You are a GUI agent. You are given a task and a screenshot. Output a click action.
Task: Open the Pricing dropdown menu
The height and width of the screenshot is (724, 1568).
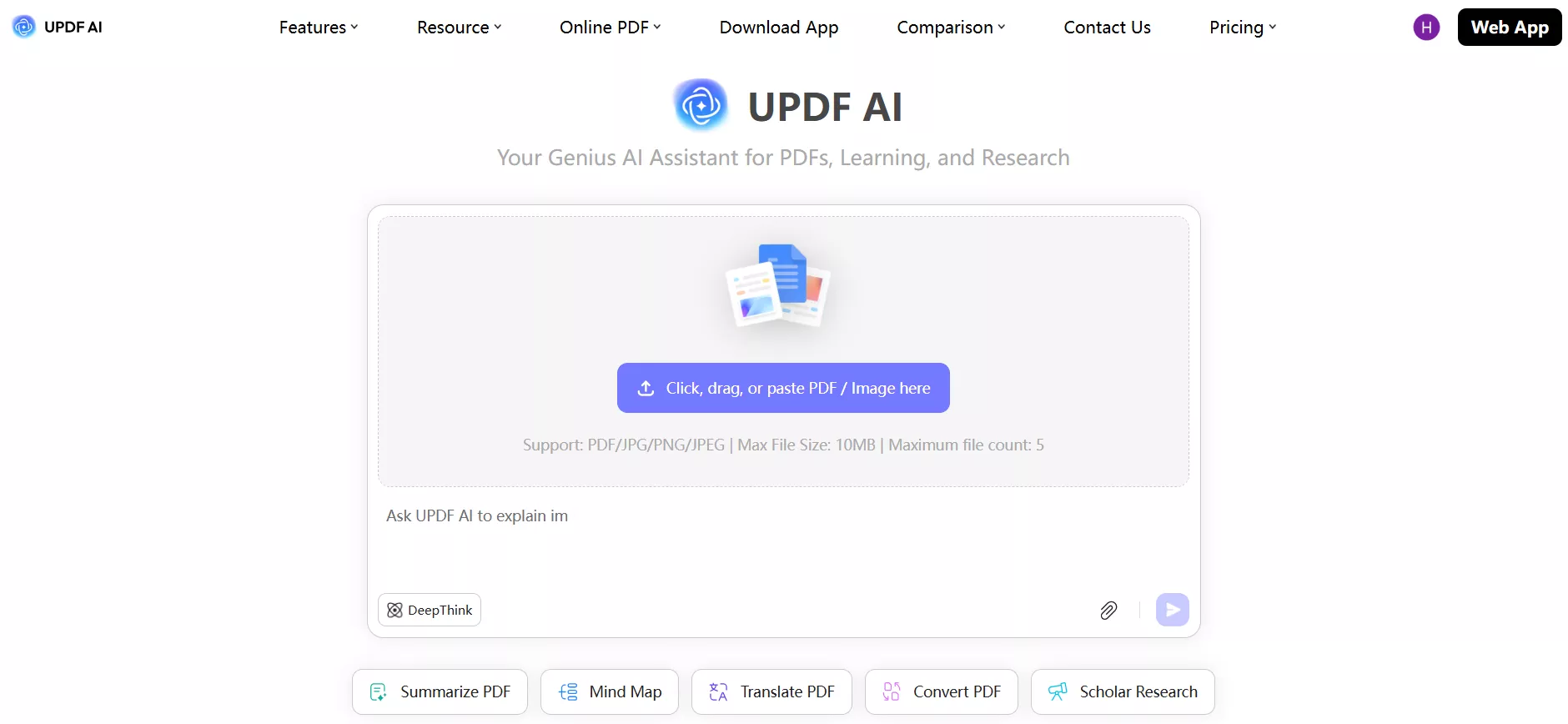1243,28
